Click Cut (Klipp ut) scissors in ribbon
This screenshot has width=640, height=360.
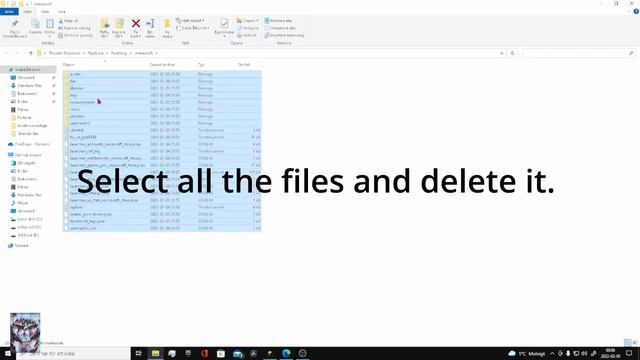click(x=68, y=20)
